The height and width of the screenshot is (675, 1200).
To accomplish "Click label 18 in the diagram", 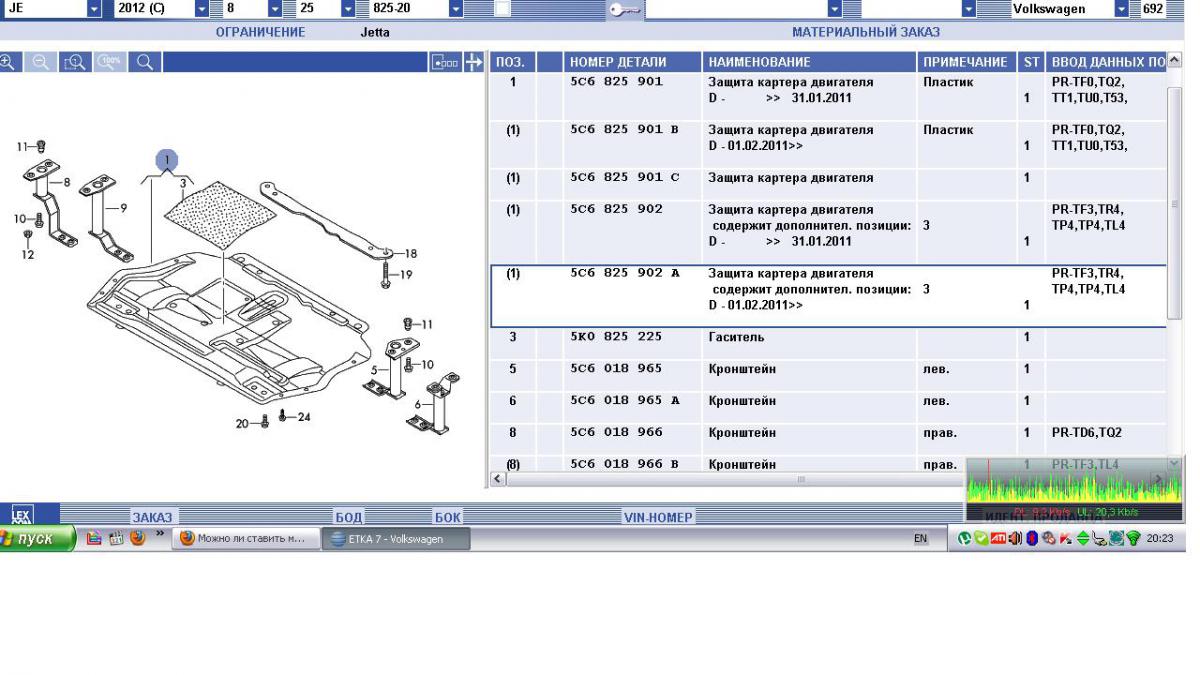I will 410,254.
